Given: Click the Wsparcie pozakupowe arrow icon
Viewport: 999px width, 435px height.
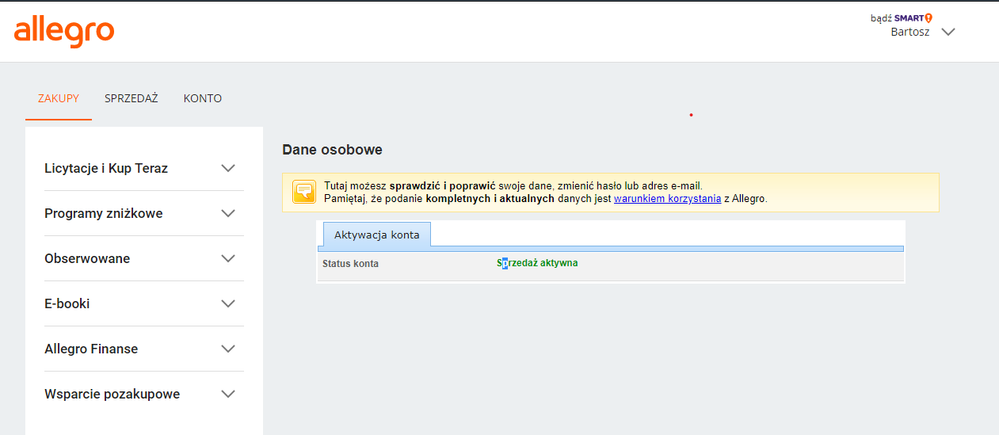Looking at the screenshot, I should [228, 394].
